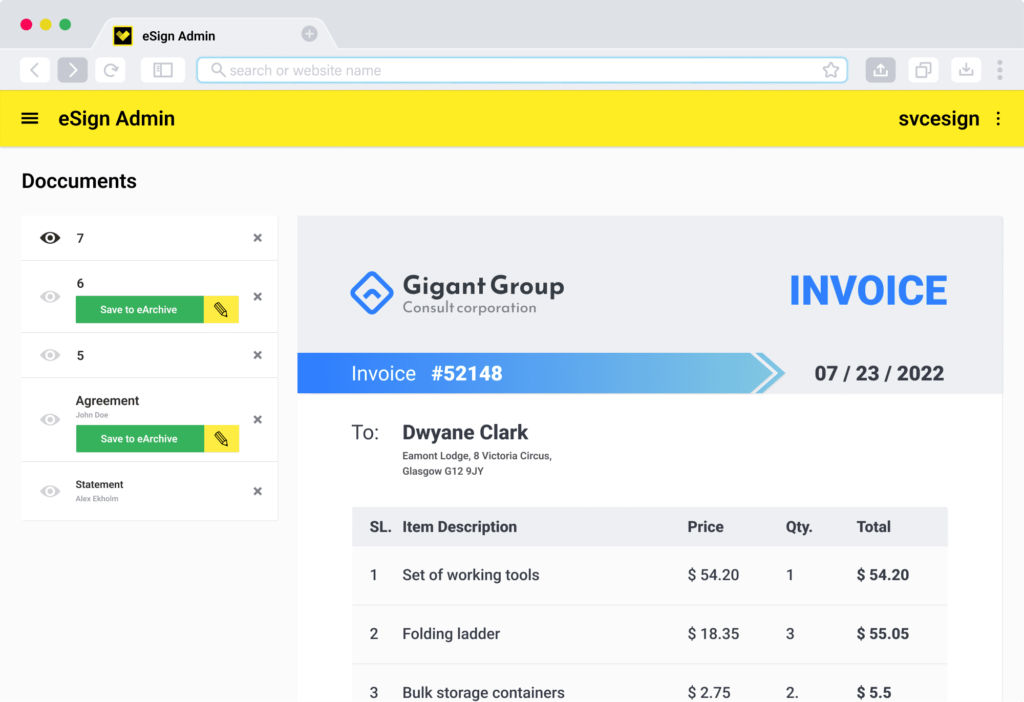Click the Folding ladder row

pyautogui.click(x=650, y=634)
